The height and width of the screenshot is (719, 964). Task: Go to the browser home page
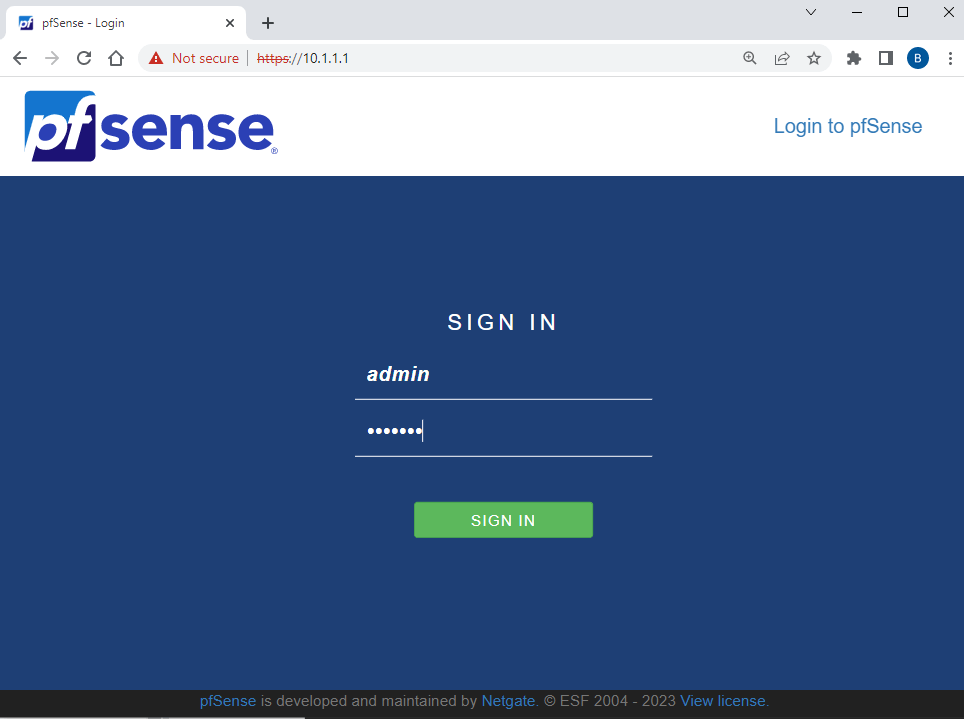[x=116, y=58]
